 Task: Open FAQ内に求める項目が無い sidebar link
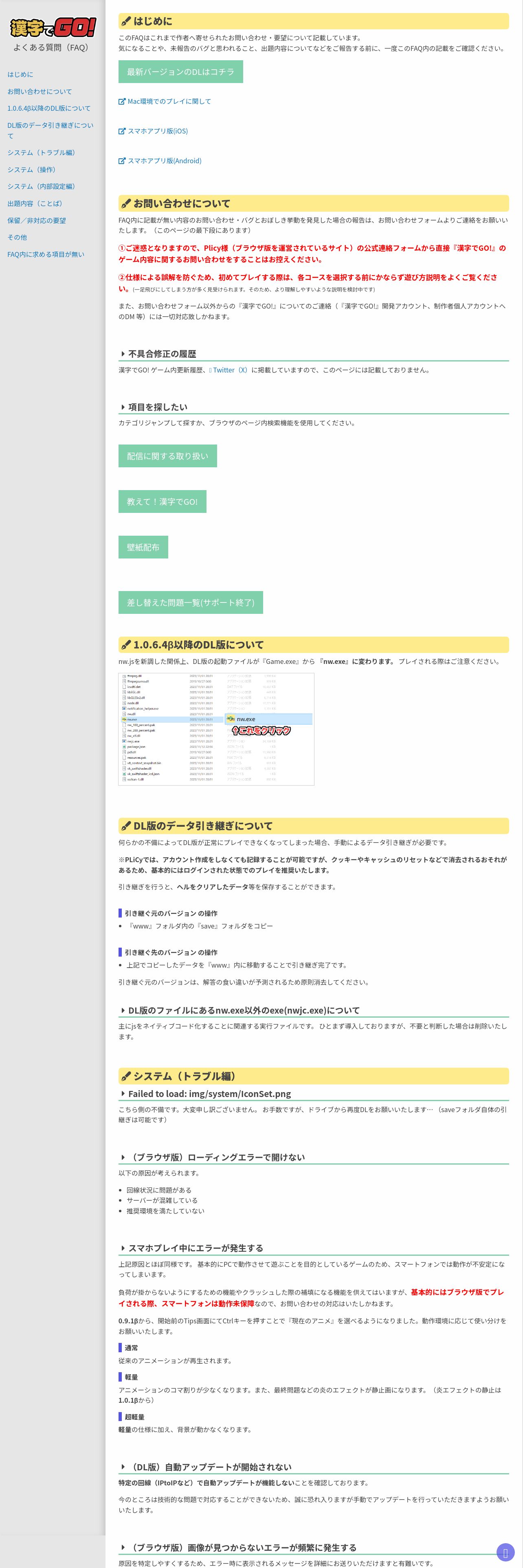[46, 254]
